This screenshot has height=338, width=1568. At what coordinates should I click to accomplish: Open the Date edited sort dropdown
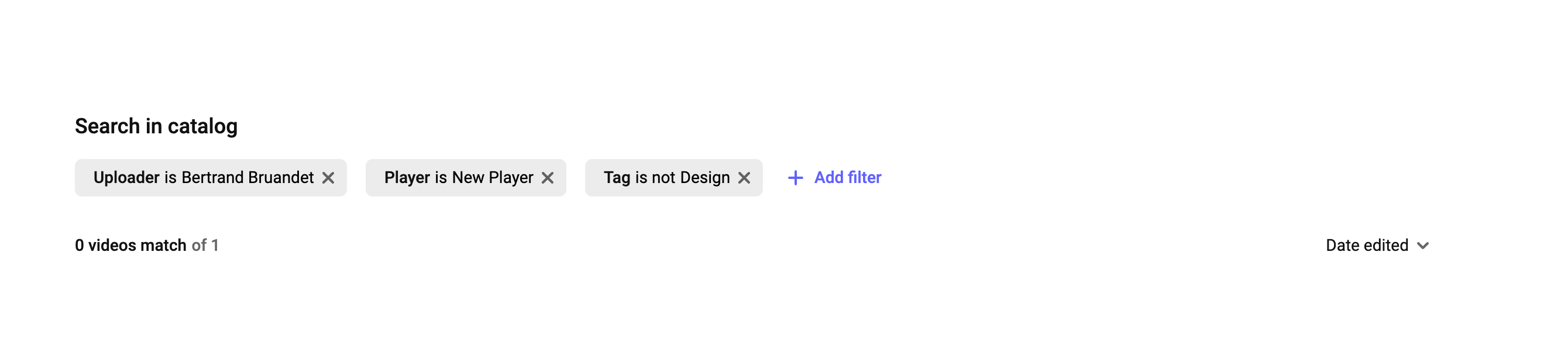1367,246
